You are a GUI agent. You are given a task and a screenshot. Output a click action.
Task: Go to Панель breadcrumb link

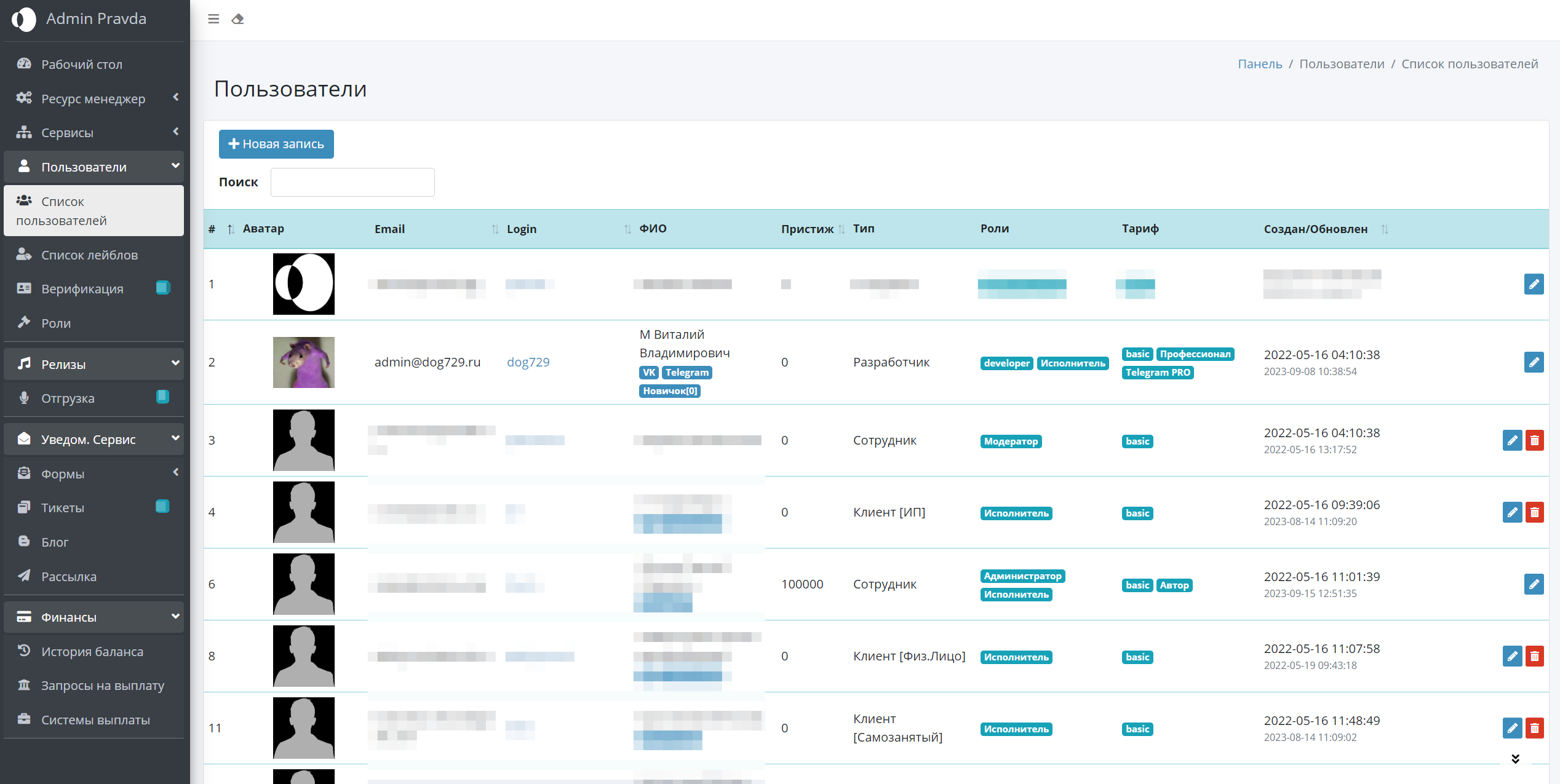[1260, 64]
